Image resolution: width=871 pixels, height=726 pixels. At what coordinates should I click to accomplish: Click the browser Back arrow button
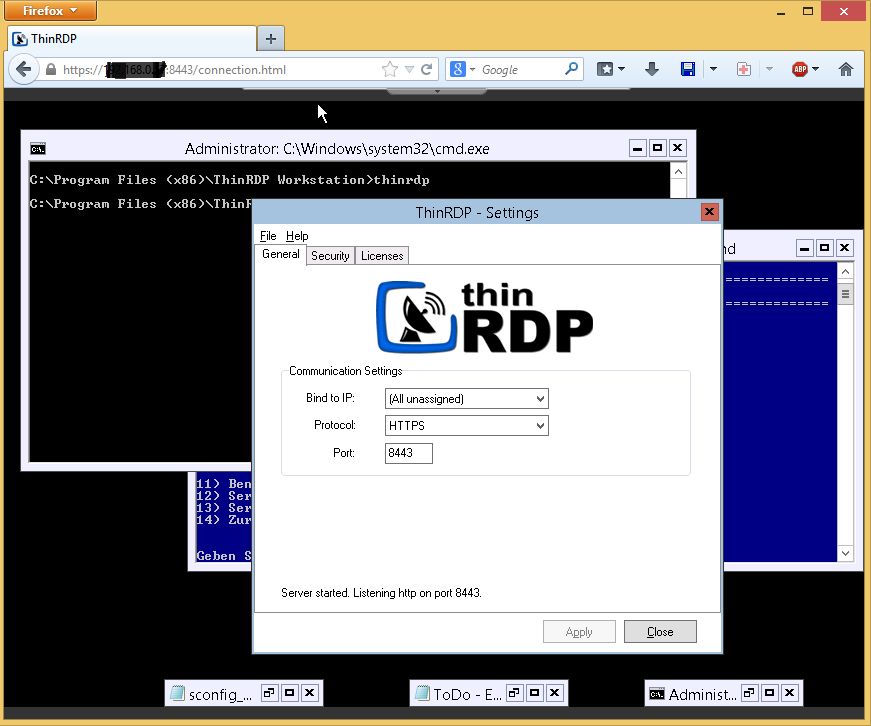click(x=23, y=70)
